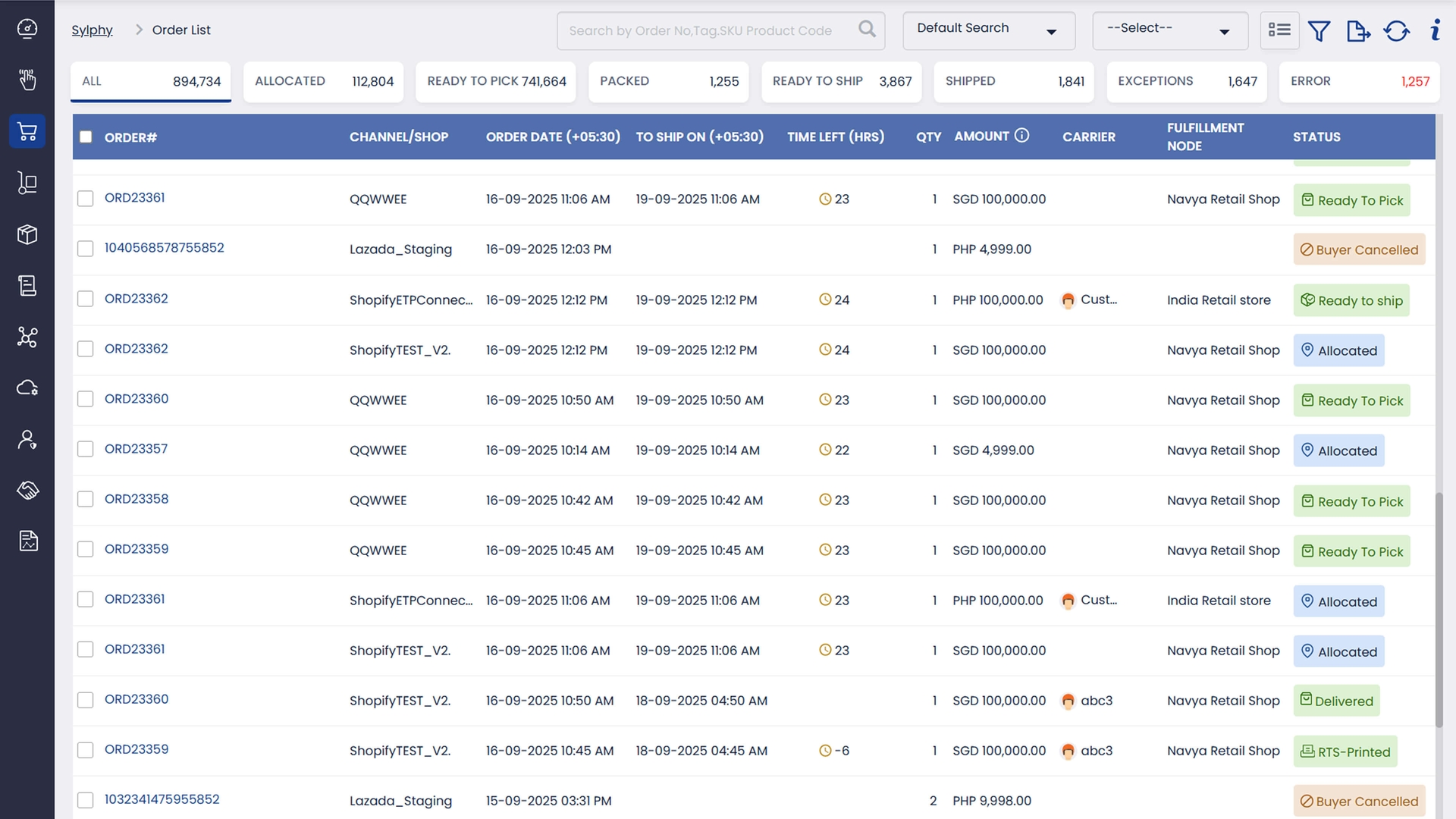Image resolution: width=1456 pixels, height=819 pixels.
Task: Click the export file icon
Action: [x=1357, y=31]
